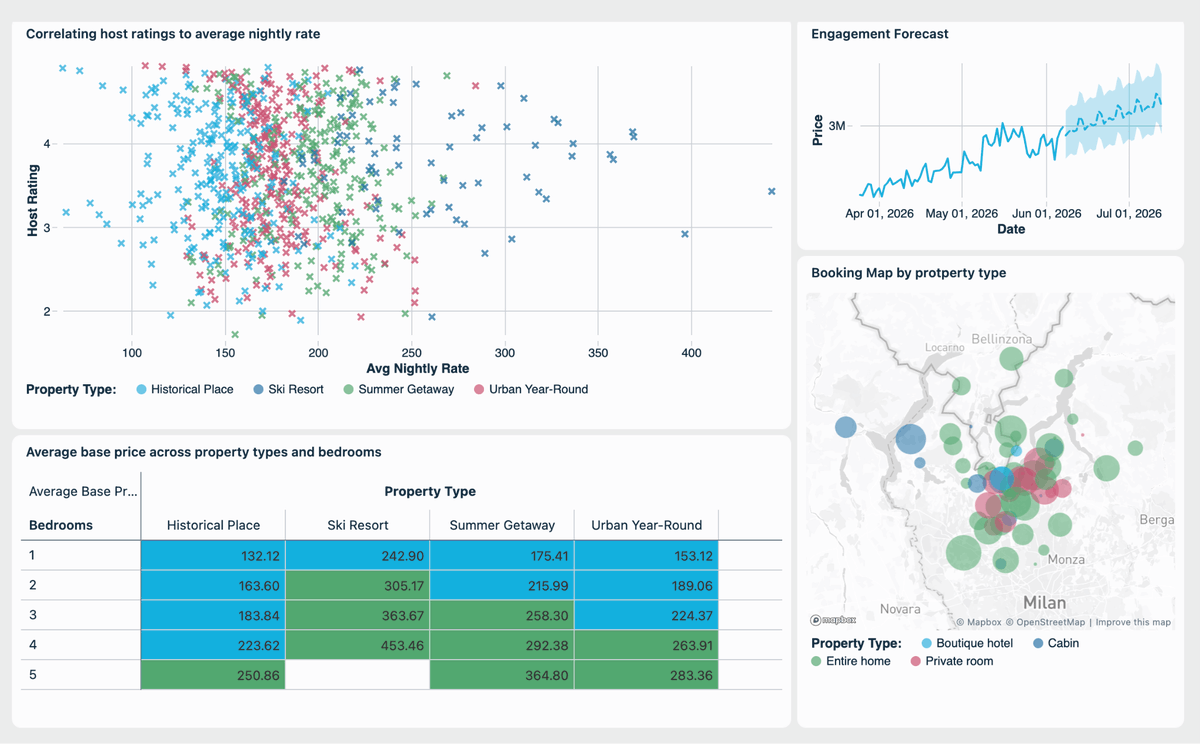Toggle Summer Getaway in scatter chart legend
The height and width of the screenshot is (744, 1200).
(398, 389)
